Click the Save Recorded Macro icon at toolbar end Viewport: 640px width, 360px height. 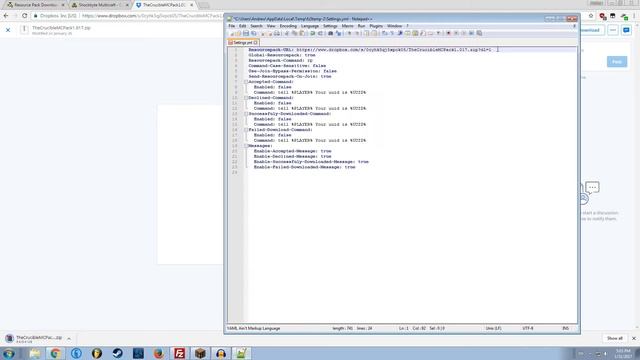[479, 33]
